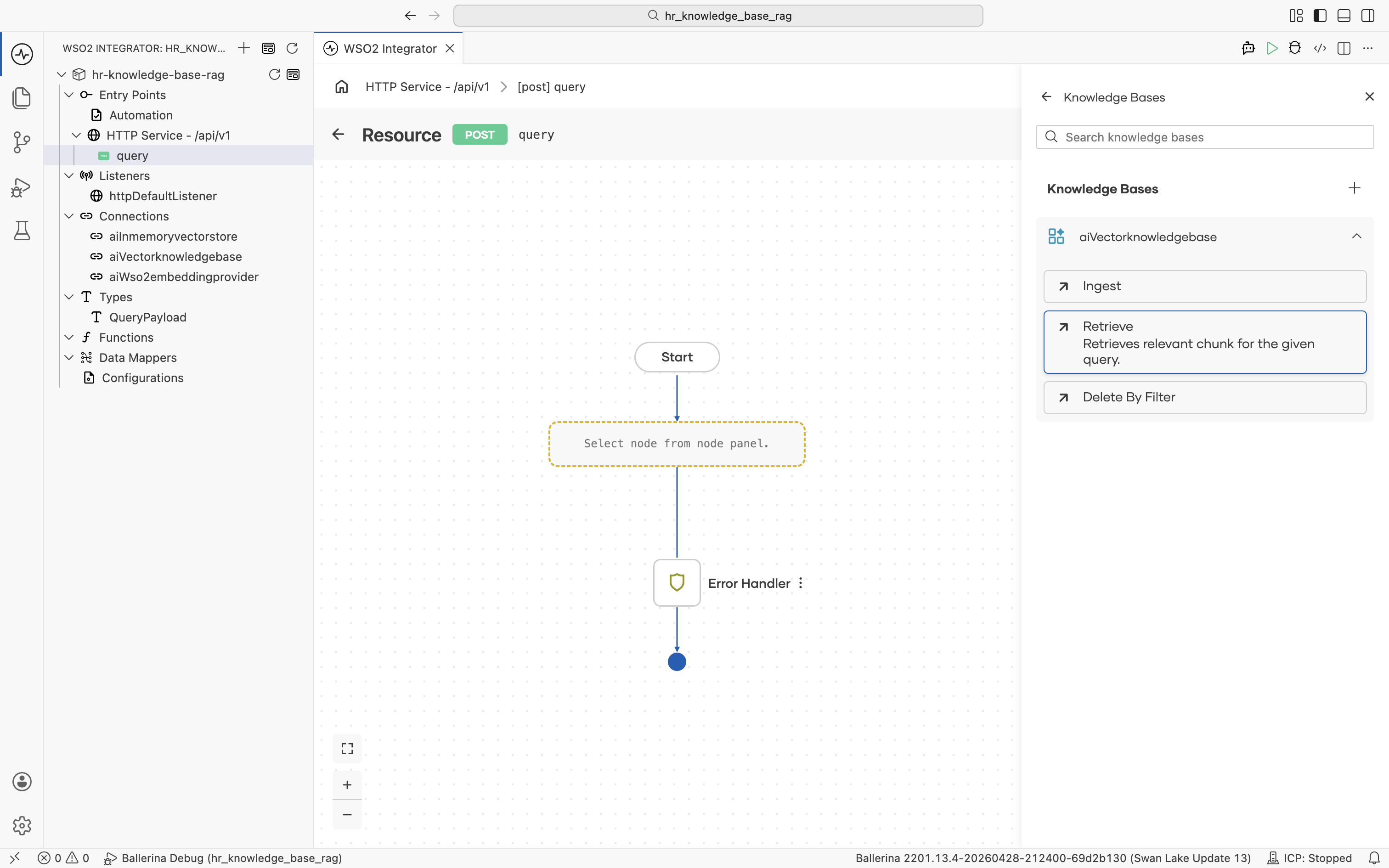Image resolution: width=1389 pixels, height=868 pixels.
Task: Select the [post] query breadcrumb
Action: (x=552, y=87)
